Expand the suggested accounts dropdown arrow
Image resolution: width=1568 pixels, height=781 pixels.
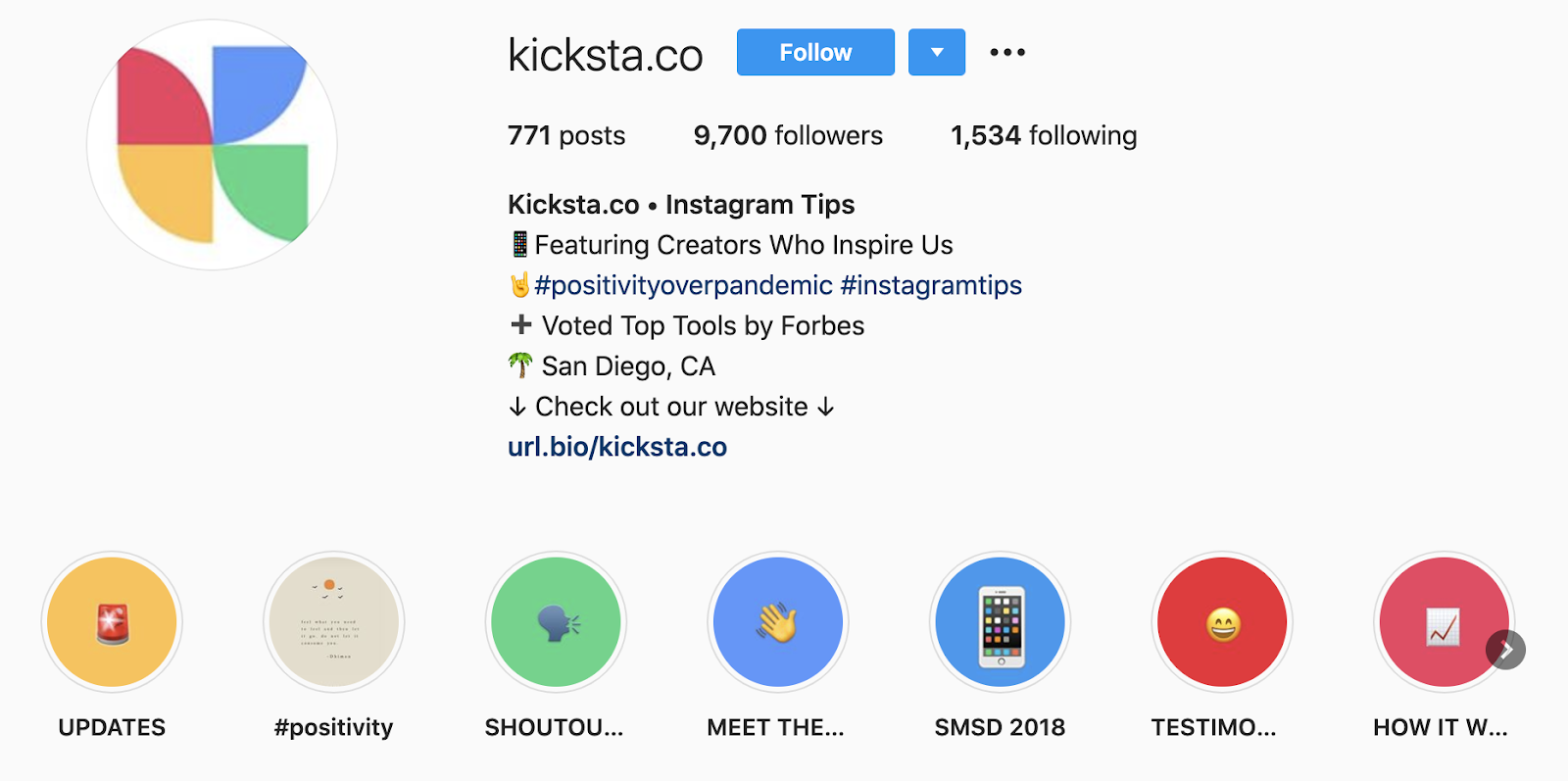(x=937, y=52)
